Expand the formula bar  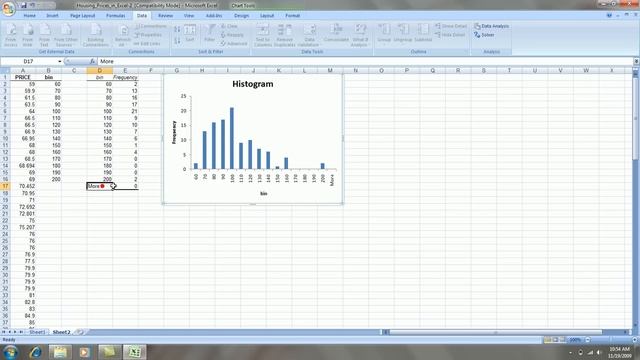(x=636, y=61)
